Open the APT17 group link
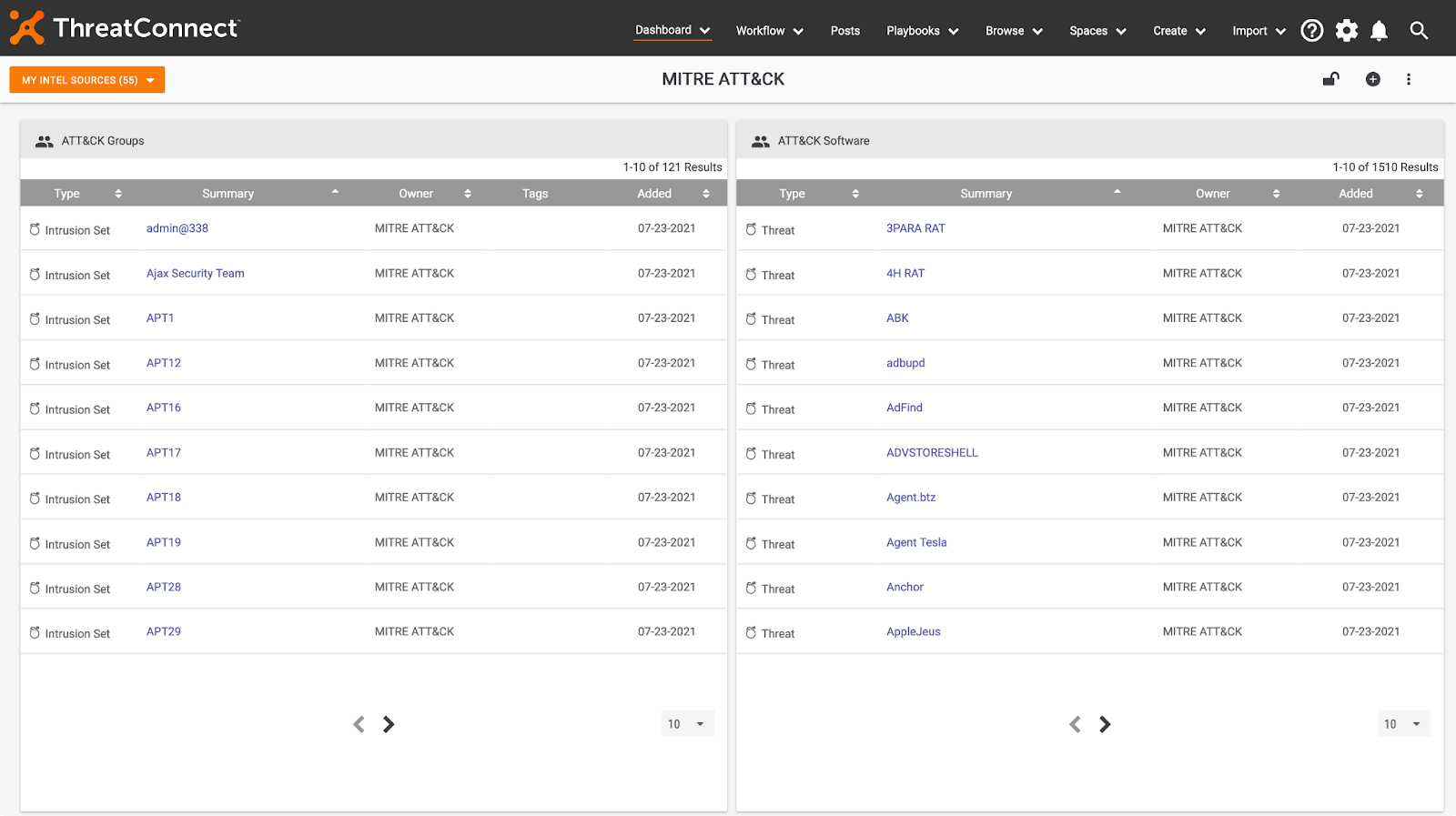The height and width of the screenshot is (816, 1456). [164, 452]
